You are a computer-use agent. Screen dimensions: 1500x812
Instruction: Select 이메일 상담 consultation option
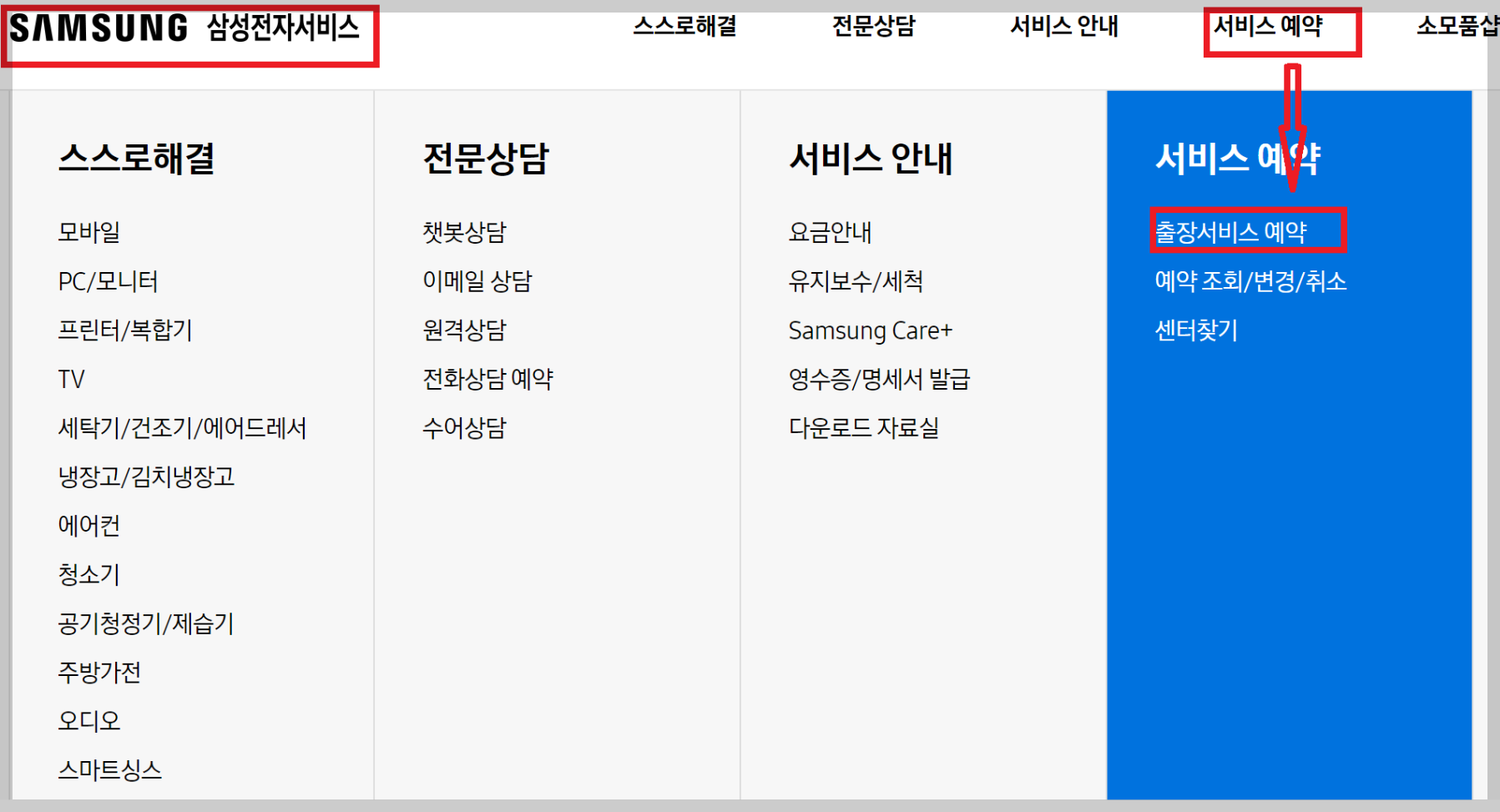(x=478, y=281)
